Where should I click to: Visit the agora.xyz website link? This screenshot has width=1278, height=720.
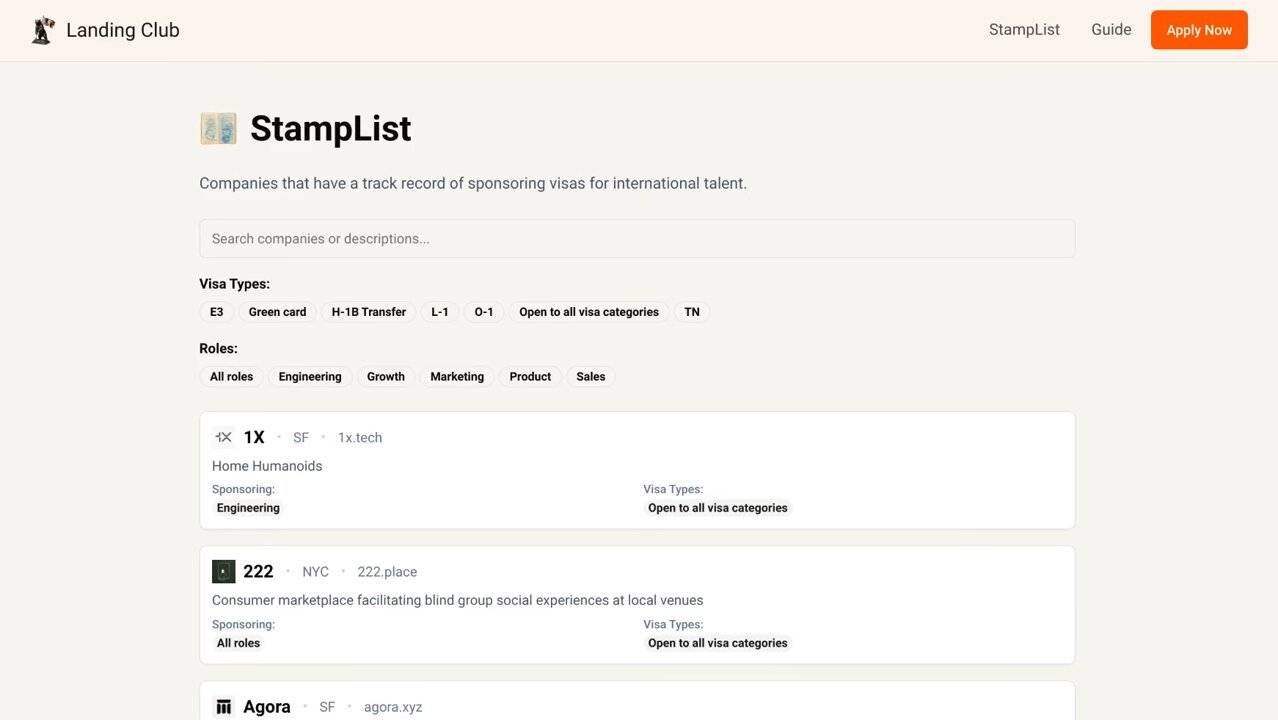point(393,707)
